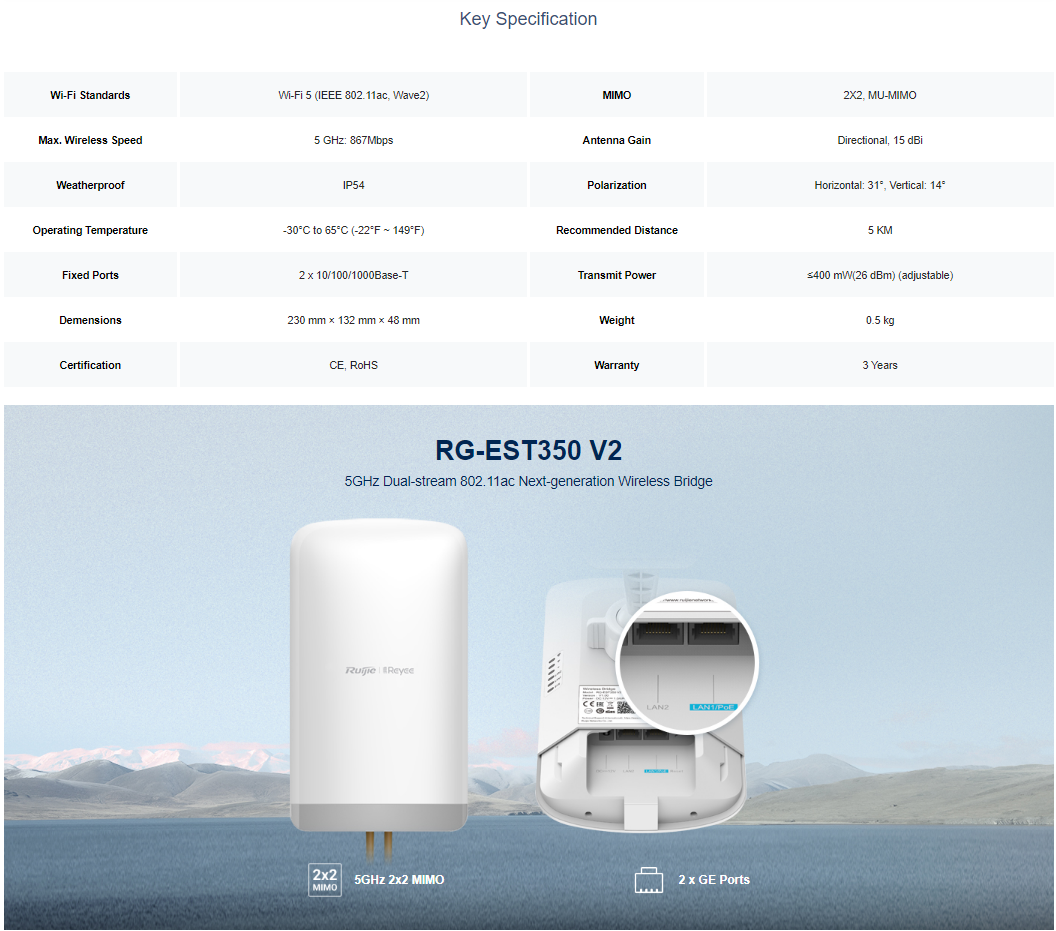This screenshot has width=1056, height=931.
Task: Click the 'MIMO' label cell in the table
Action: coord(617,95)
